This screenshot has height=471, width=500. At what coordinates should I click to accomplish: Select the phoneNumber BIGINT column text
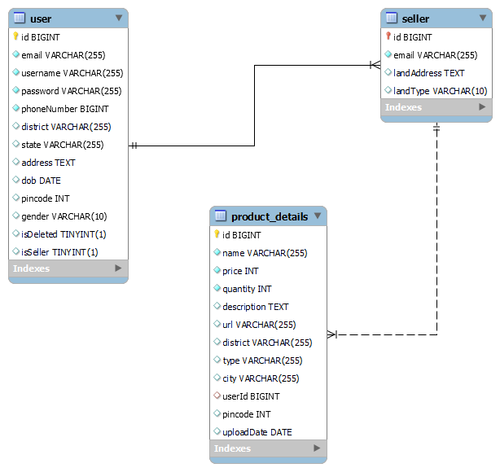(x=65, y=109)
